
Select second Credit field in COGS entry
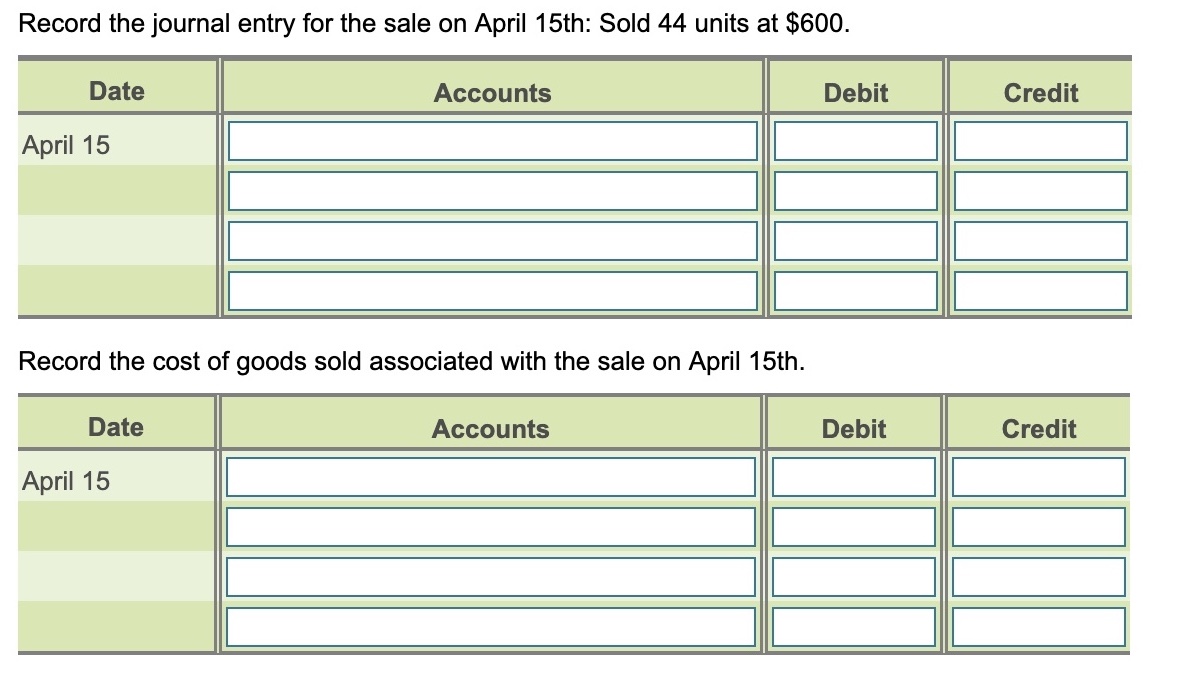point(1038,527)
